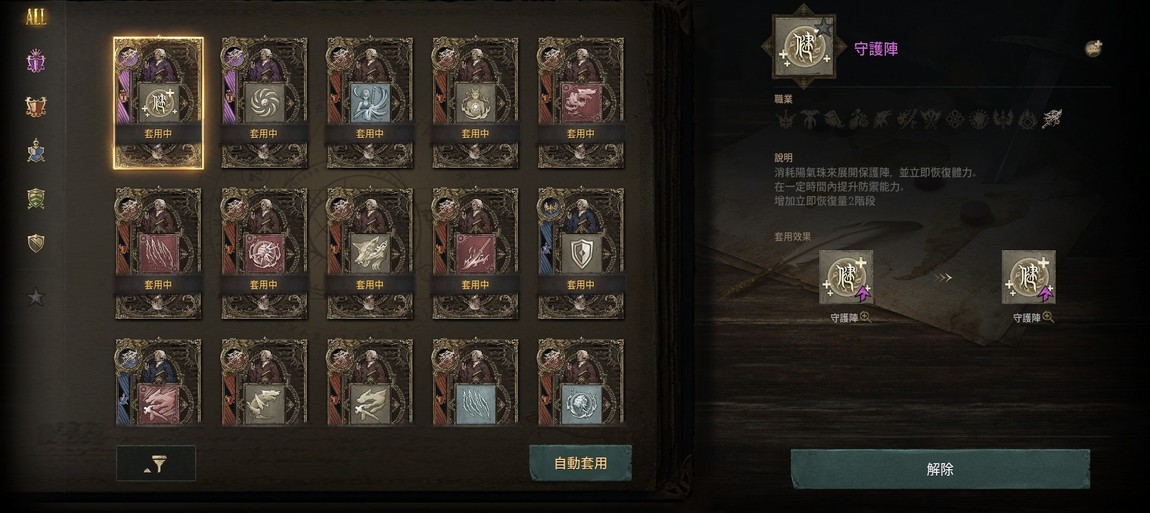Select the nine-tailed fox skill card

(x=370, y=103)
